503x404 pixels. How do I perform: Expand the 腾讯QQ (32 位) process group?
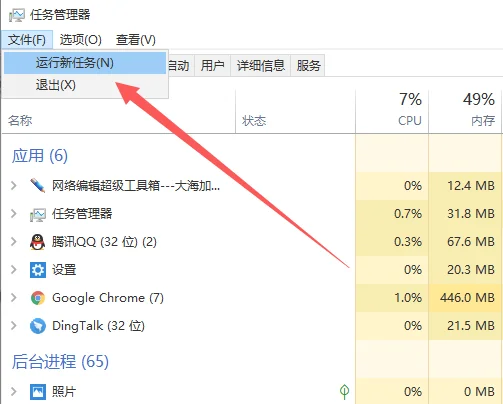tap(14, 242)
